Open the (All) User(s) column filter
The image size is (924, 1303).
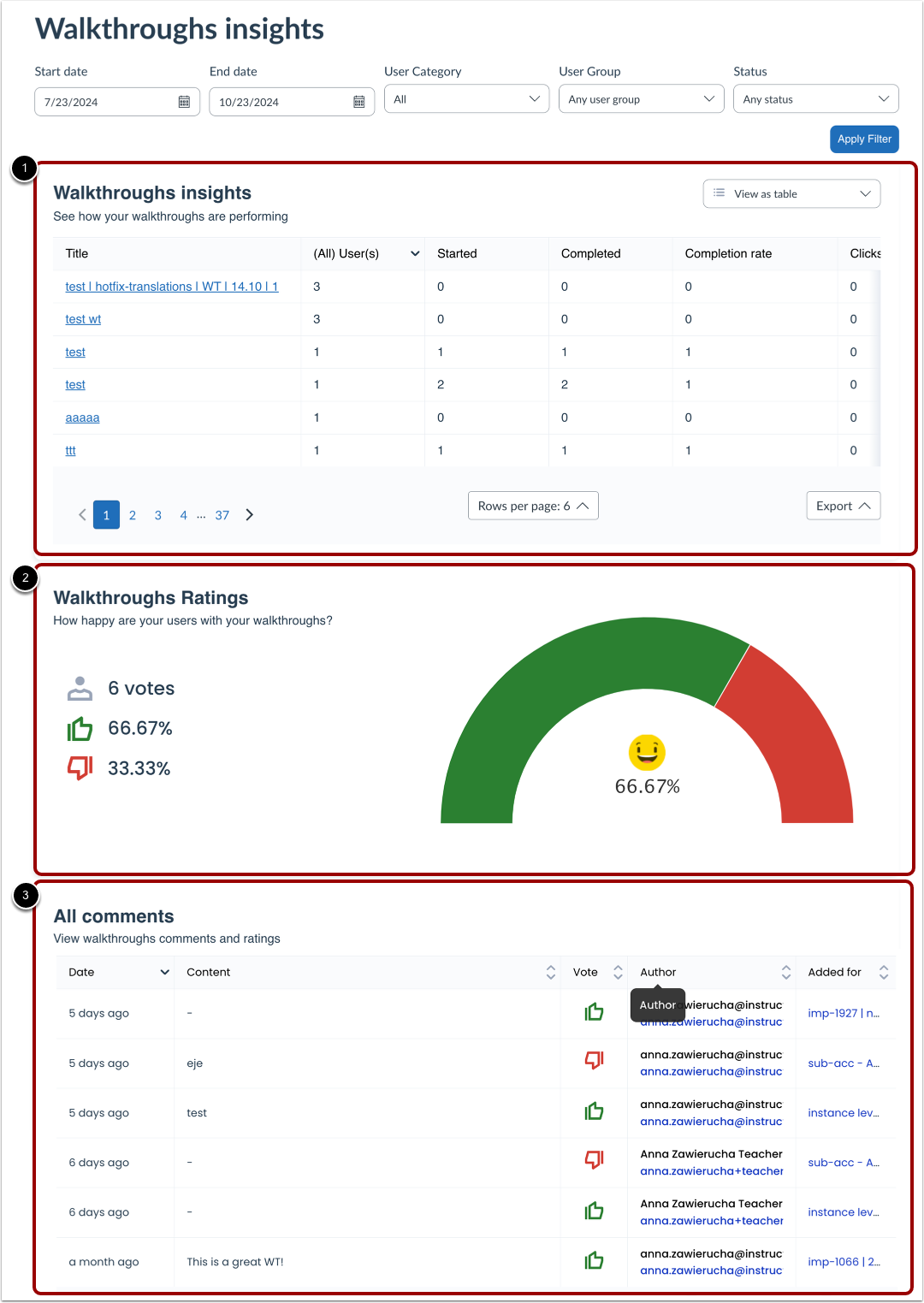coord(415,253)
